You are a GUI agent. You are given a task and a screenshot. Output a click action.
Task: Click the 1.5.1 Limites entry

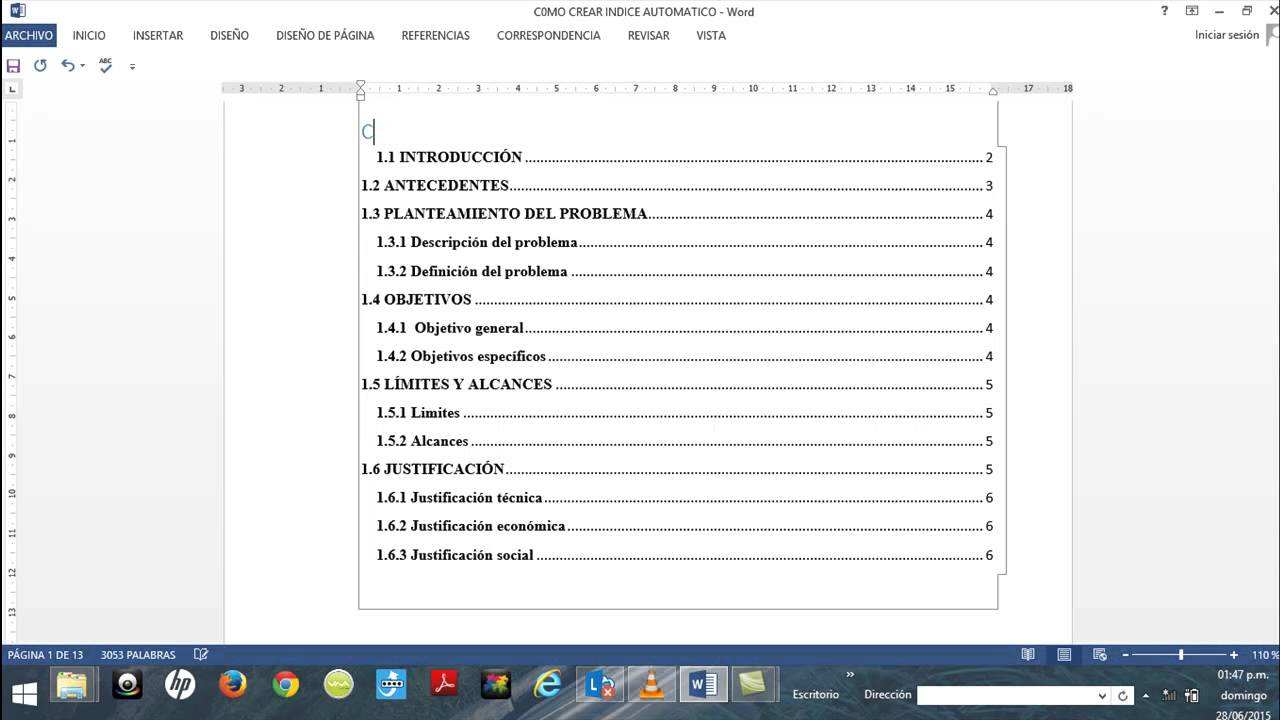click(684, 413)
